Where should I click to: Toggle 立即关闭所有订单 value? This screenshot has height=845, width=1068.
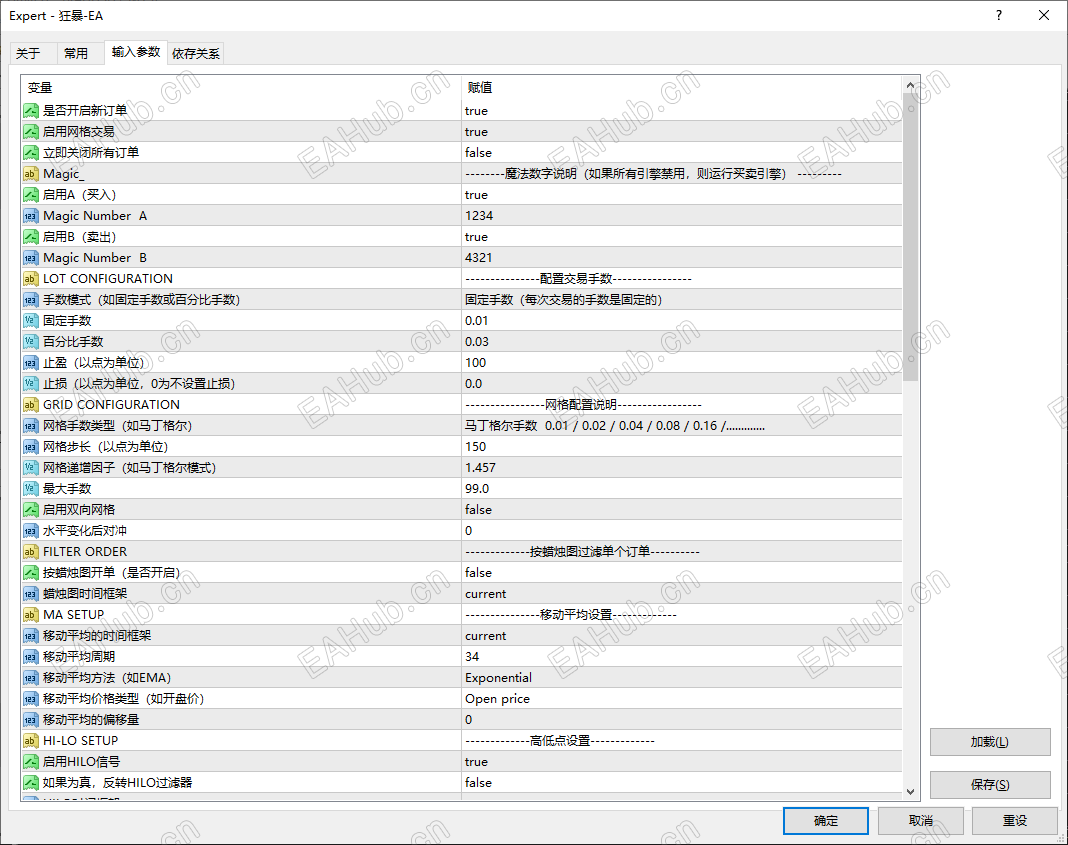600,152
